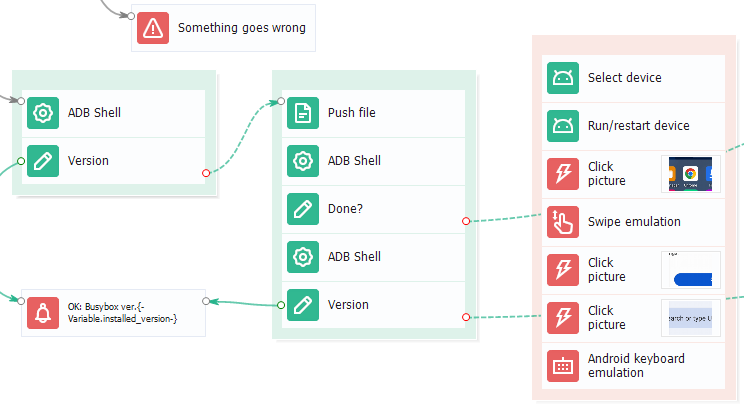
Task: Select the Something goes wrong label
Action: (x=241, y=28)
